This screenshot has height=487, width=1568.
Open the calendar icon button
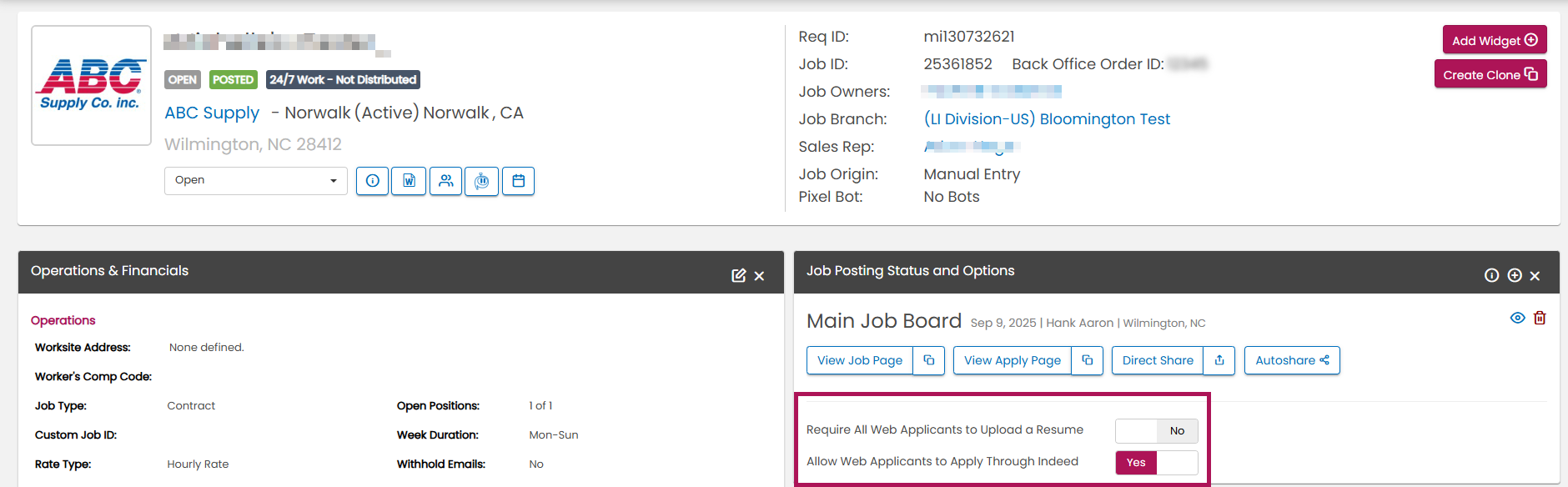(x=518, y=181)
